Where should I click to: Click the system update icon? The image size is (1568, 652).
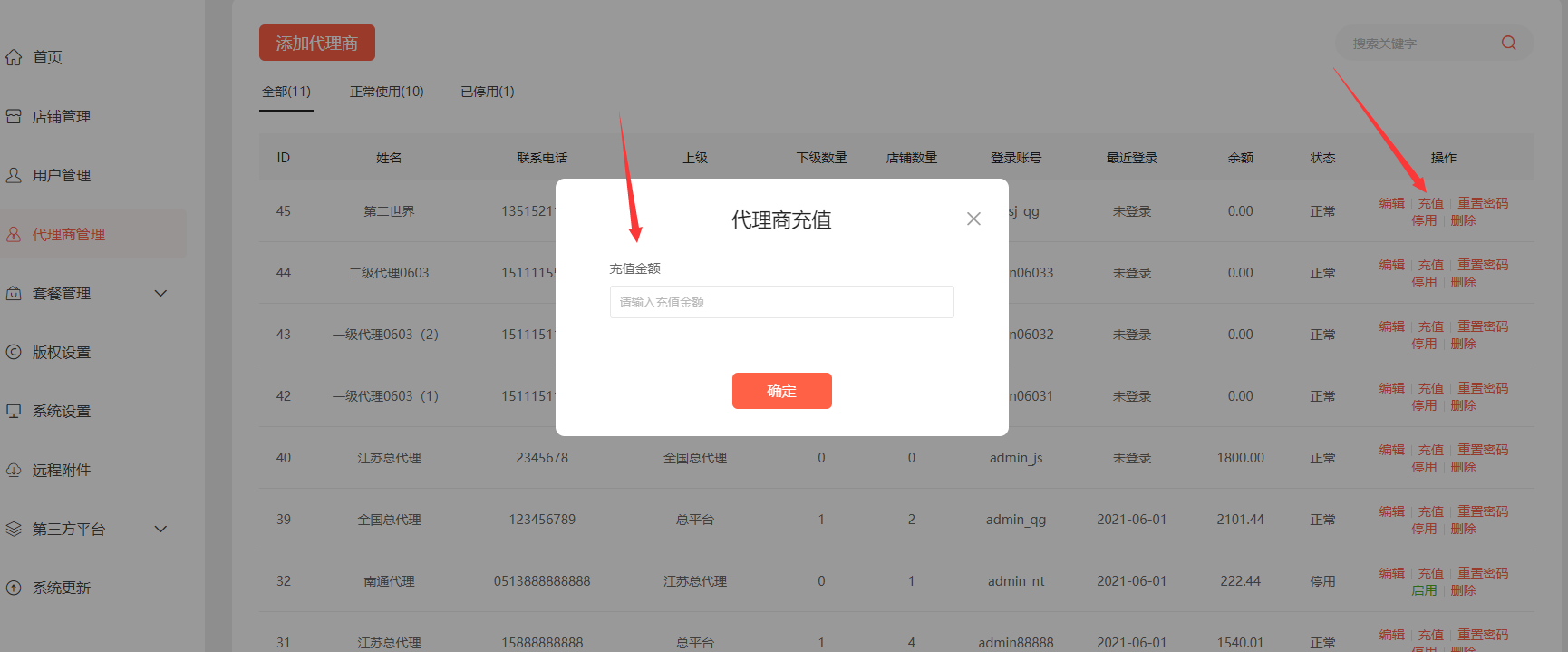coord(14,588)
